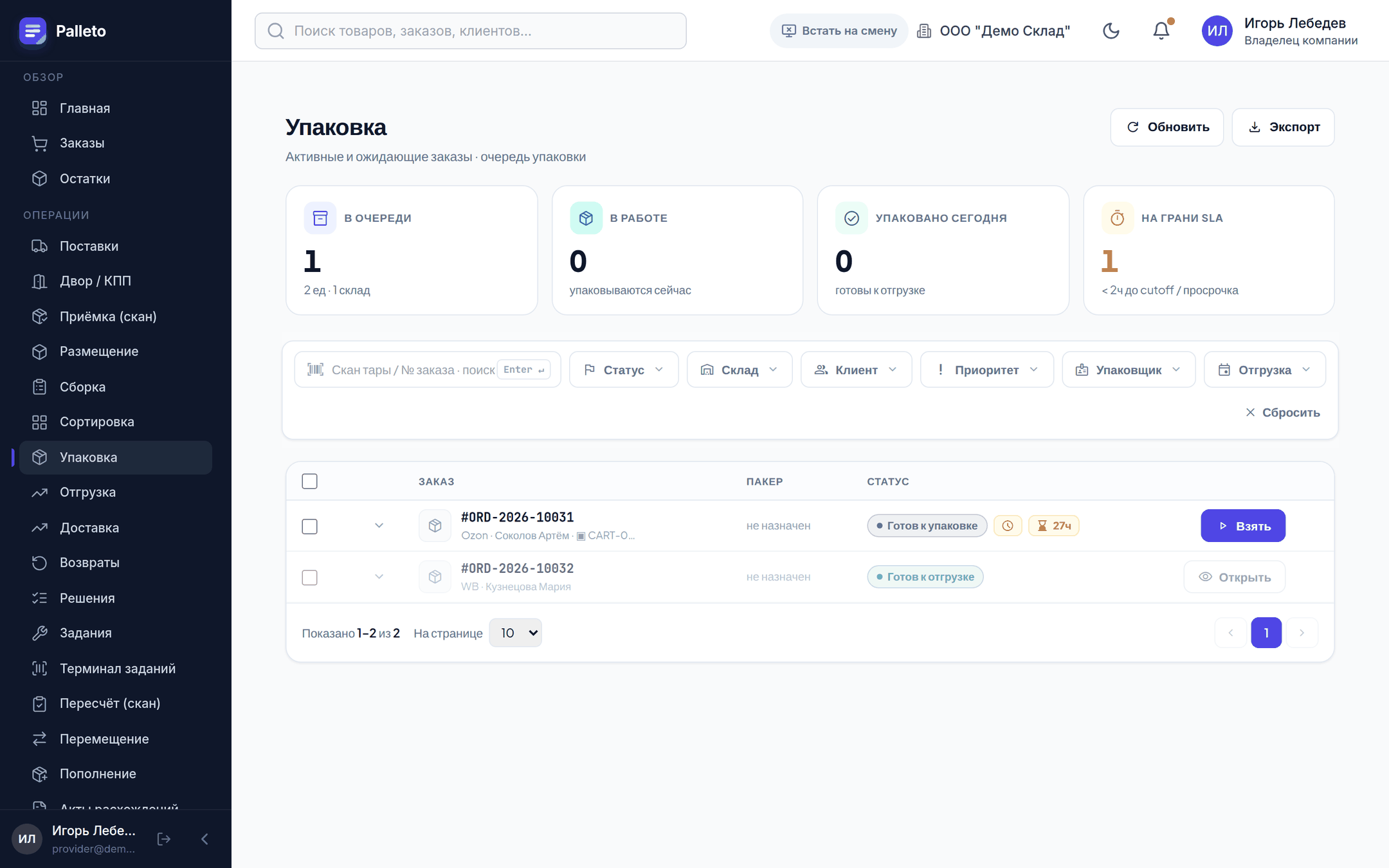The width and height of the screenshot is (1389, 868).
Task: Toggle dark mode moon icon
Action: [1111, 31]
